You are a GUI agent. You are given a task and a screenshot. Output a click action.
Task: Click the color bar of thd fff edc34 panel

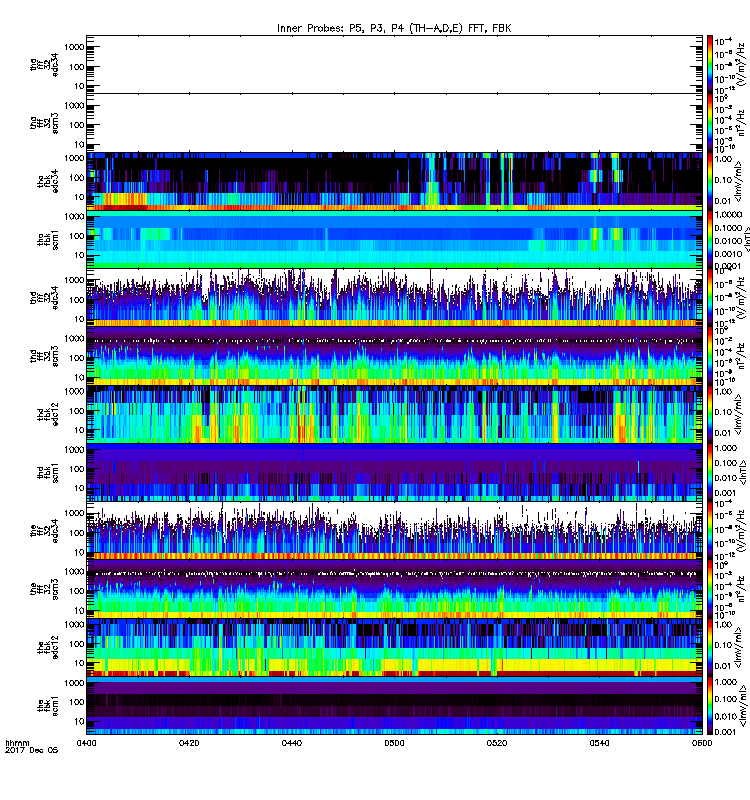click(x=710, y=298)
